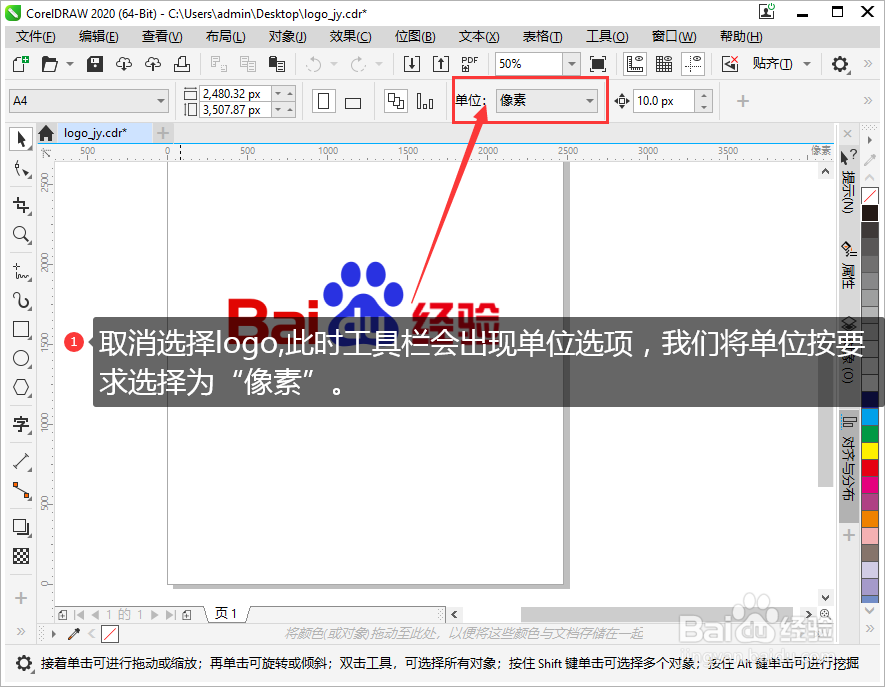This screenshot has width=885, height=687.
Task: Select the Shape edit tool
Action: [x=21, y=169]
